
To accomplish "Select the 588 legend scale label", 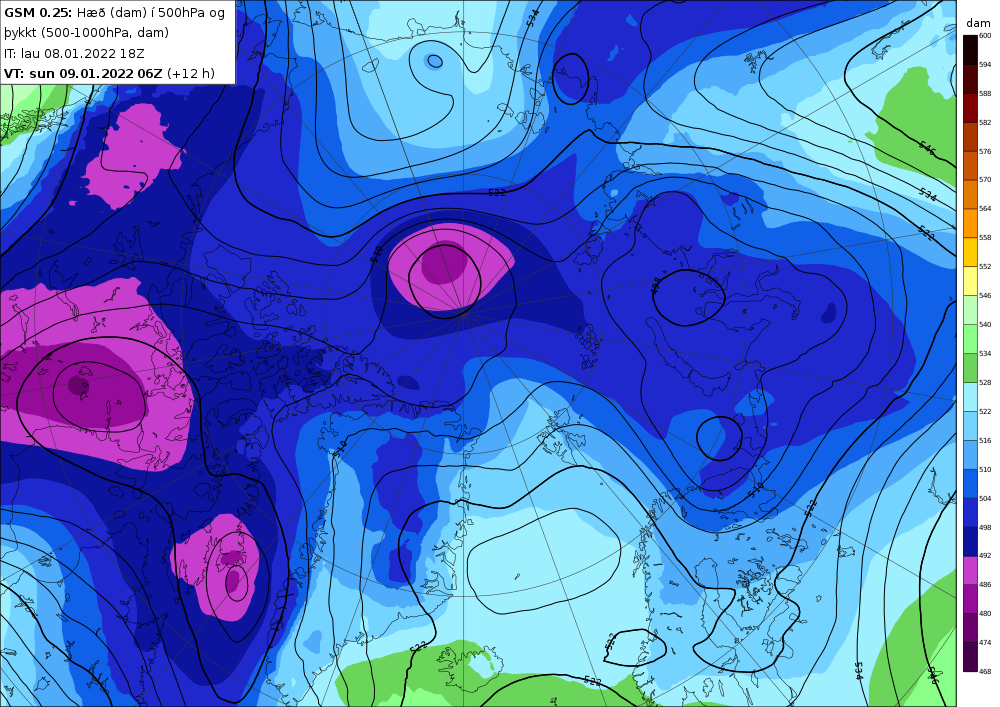I will coord(985,93).
